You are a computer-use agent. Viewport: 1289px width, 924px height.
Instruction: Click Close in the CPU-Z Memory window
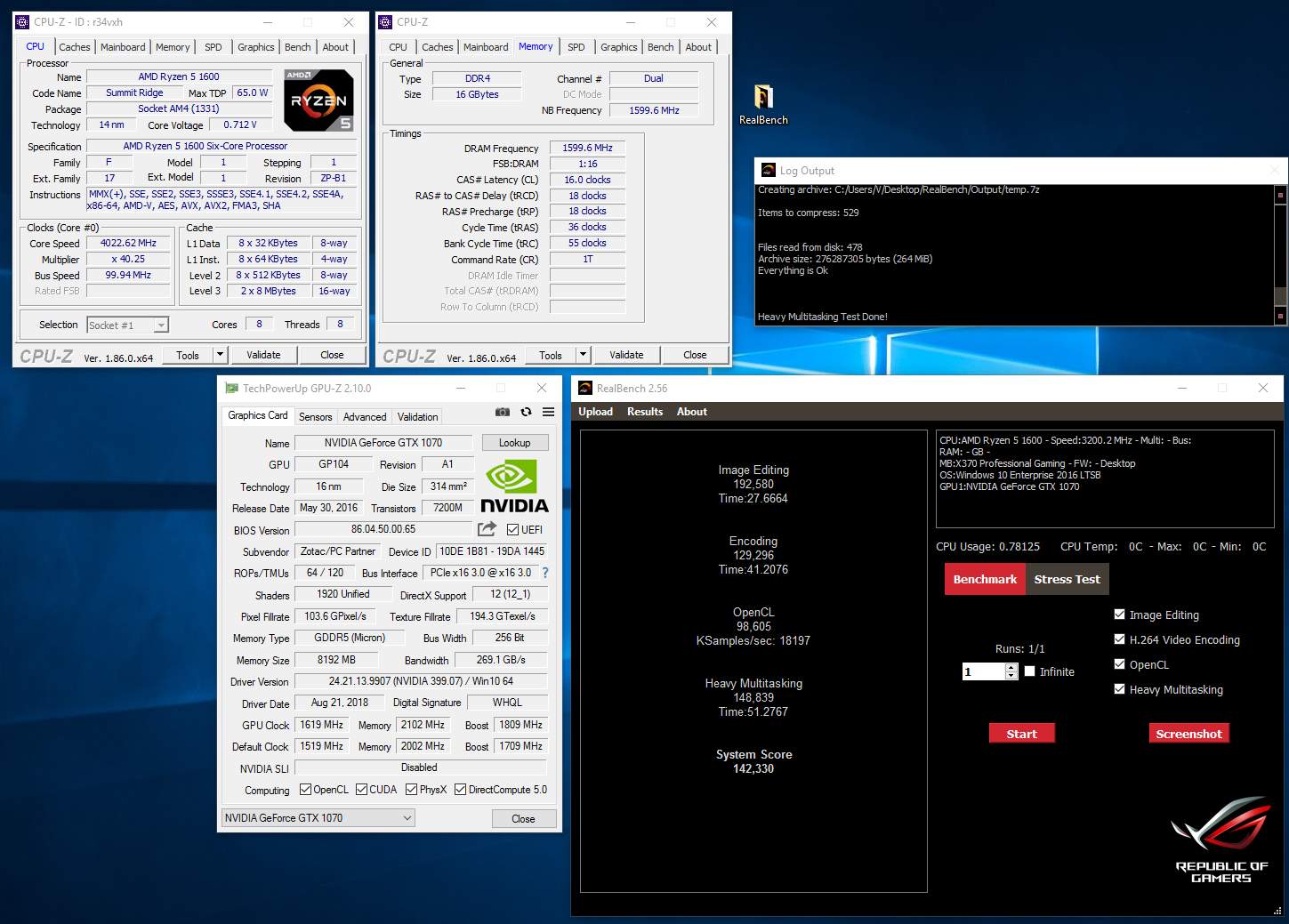695,355
